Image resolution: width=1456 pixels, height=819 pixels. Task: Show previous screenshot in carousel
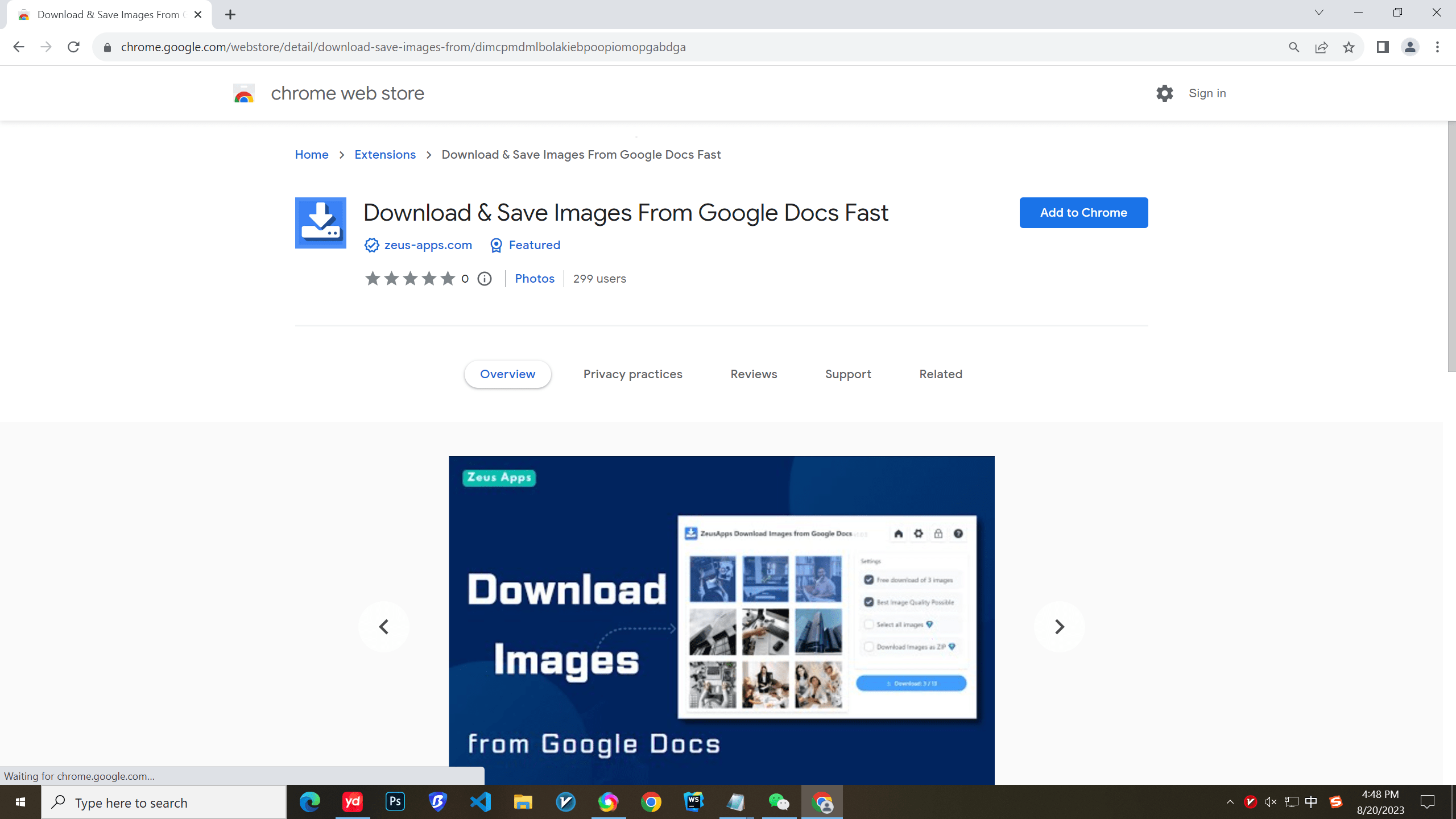click(x=384, y=627)
